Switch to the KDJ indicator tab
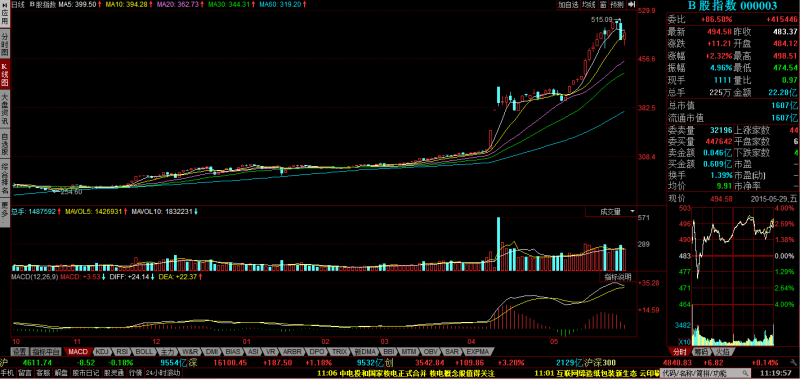 (103, 351)
